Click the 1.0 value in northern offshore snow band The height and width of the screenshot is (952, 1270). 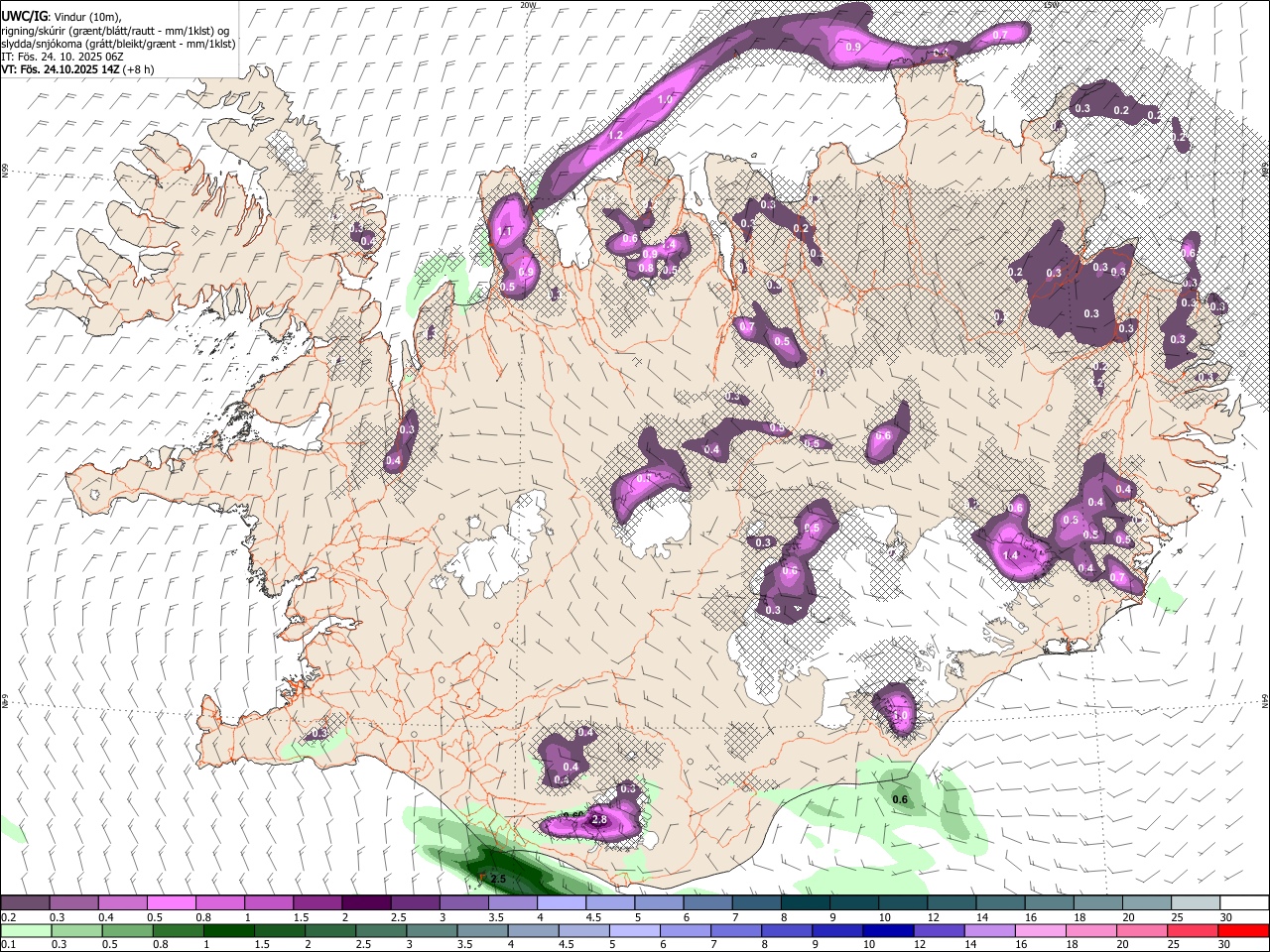point(665,100)
